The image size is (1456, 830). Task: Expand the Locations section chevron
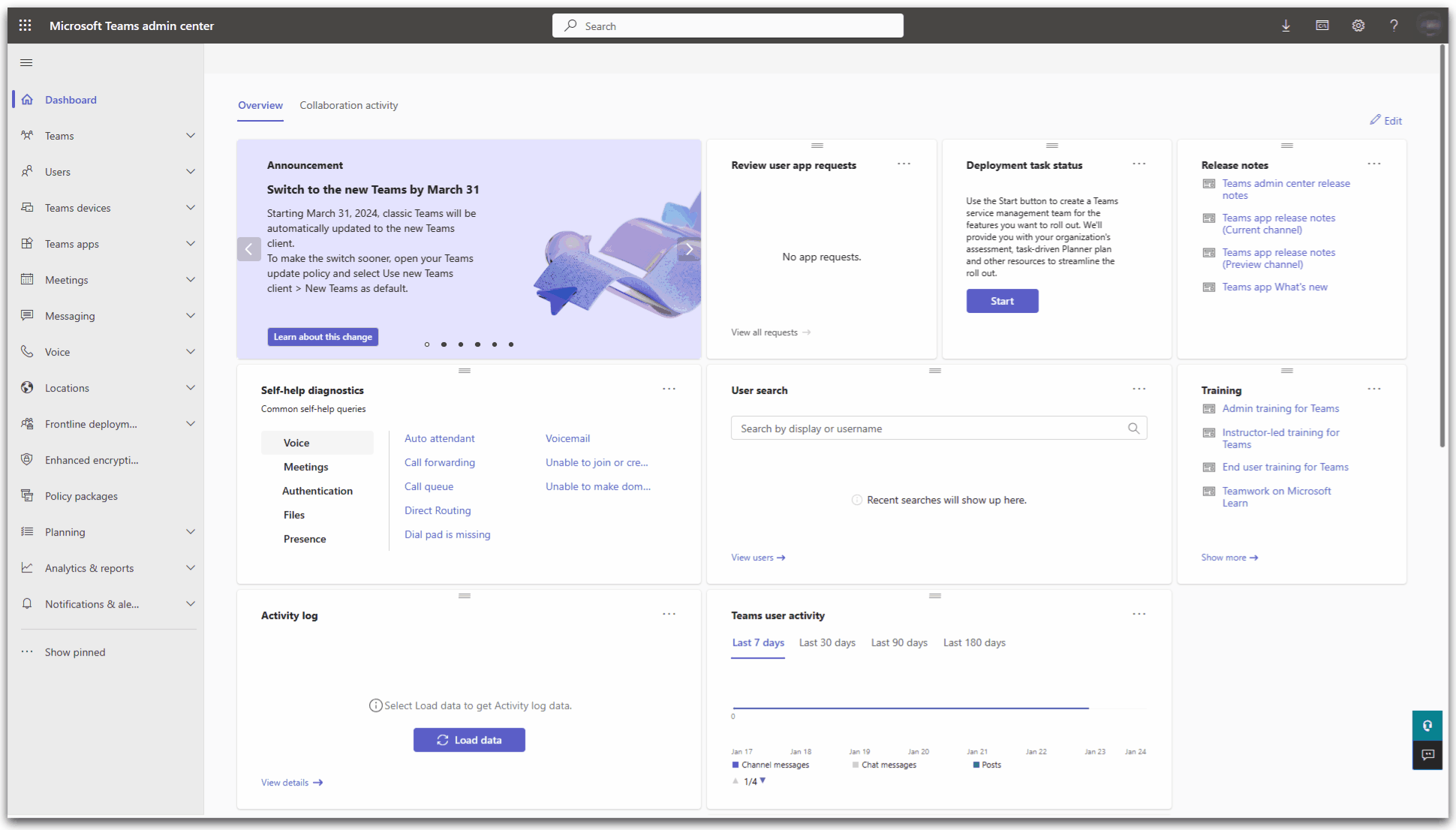point(191,388)
